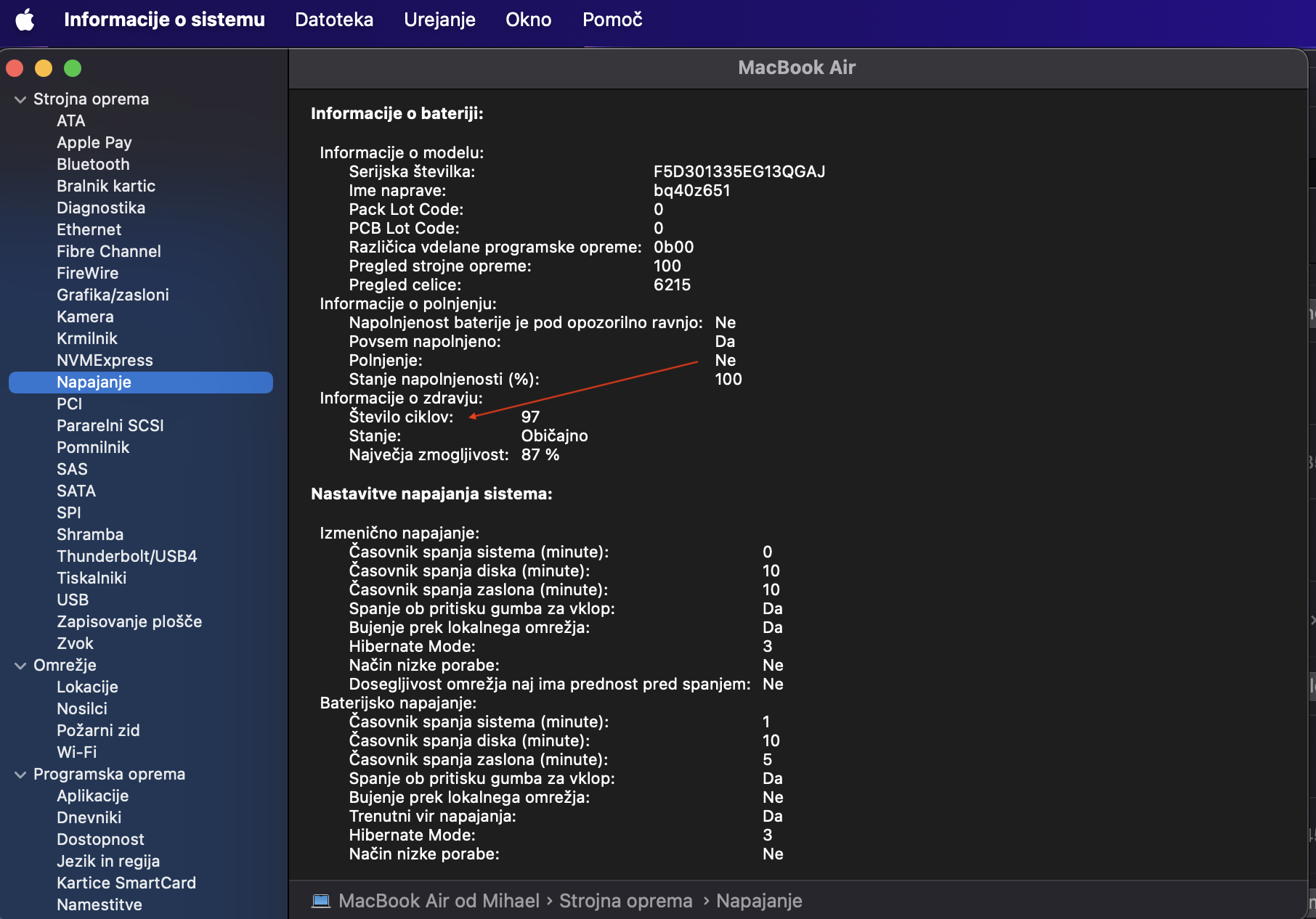Select SPI in the sidebar

coord(69,512)
